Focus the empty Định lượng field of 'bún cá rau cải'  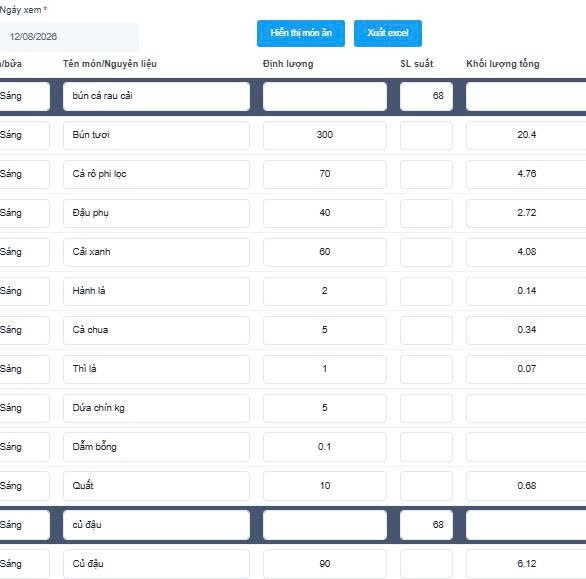pyautogui.click(x=325, y=96)
